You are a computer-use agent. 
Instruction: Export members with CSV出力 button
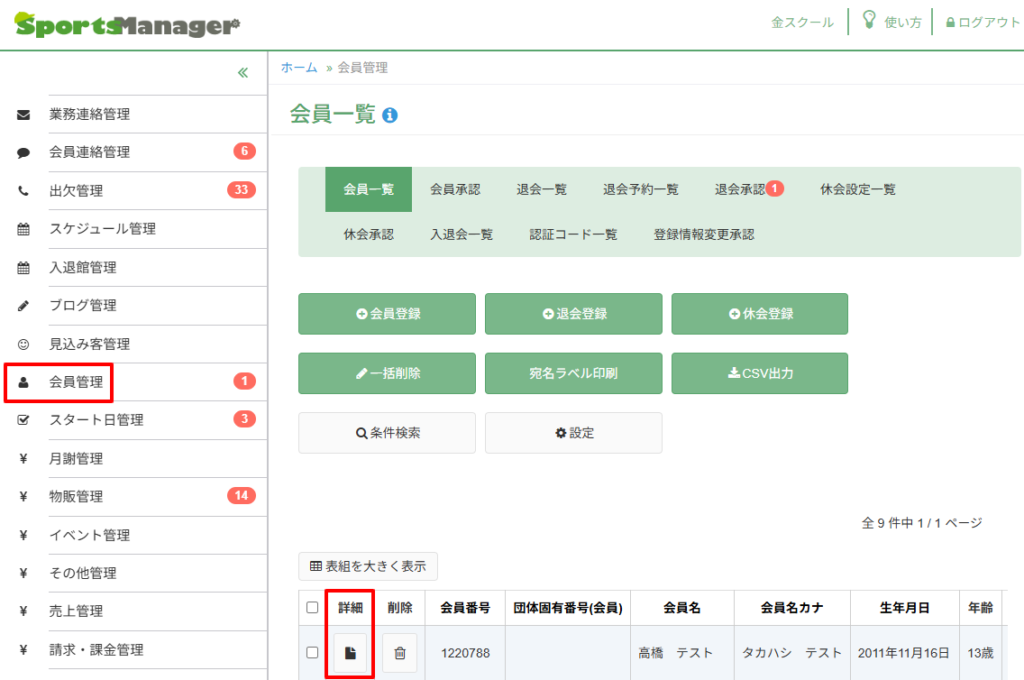click(x=759, y=374)
